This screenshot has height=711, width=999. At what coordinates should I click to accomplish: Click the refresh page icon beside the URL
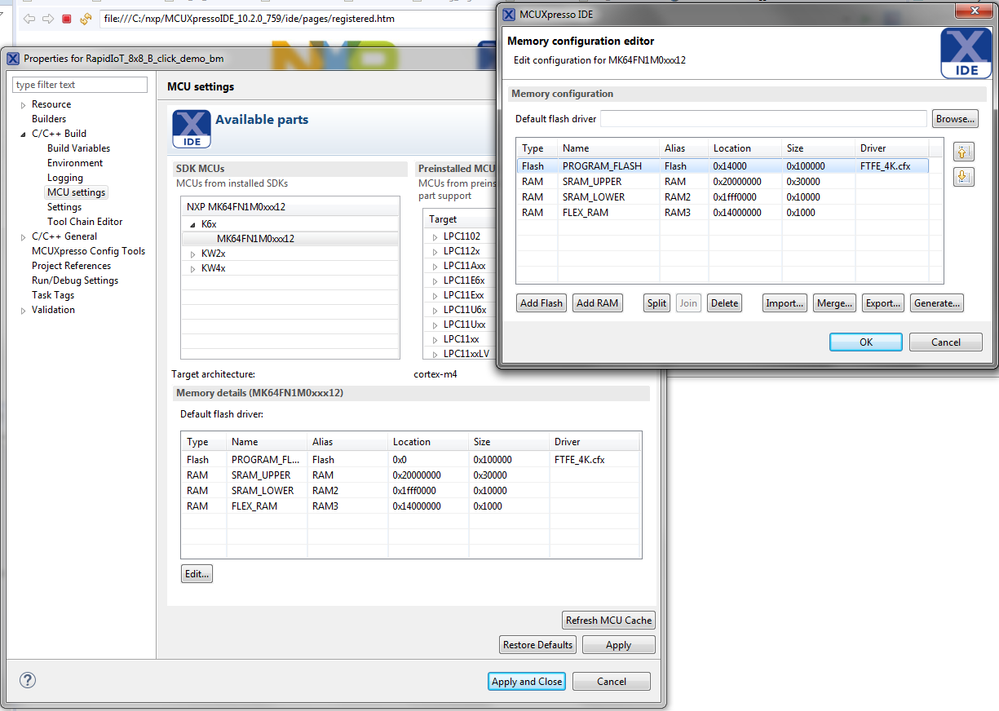tap(86, 19)
